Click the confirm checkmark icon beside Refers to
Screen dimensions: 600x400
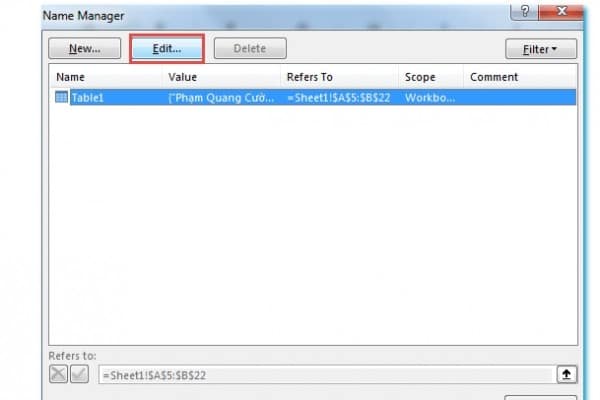(x=80, y=374)
